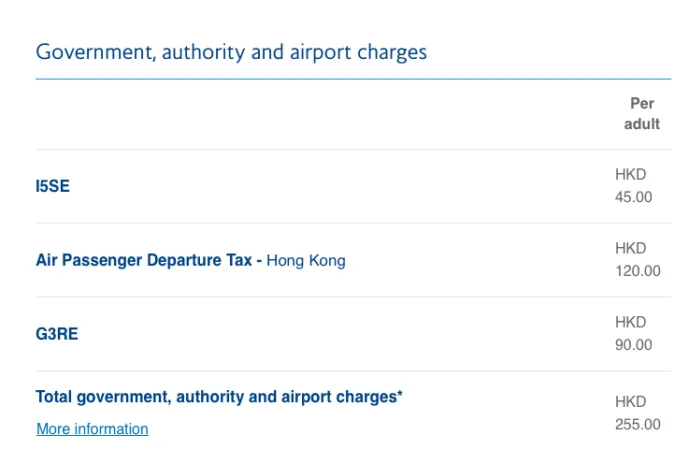This screenshot has height=450, width=675.
Task: Select the Hong Kong country text
Action: point(306,261)
